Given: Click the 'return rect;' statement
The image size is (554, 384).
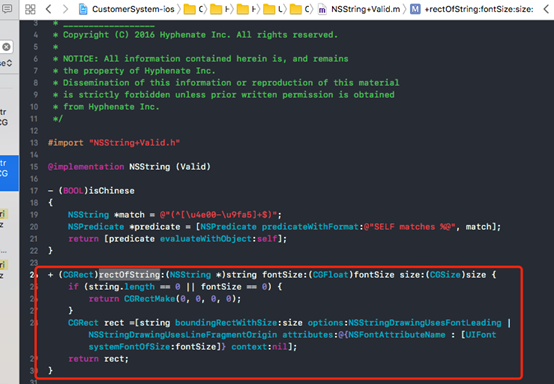Looking at the screenshot, I should coord(99,359).
